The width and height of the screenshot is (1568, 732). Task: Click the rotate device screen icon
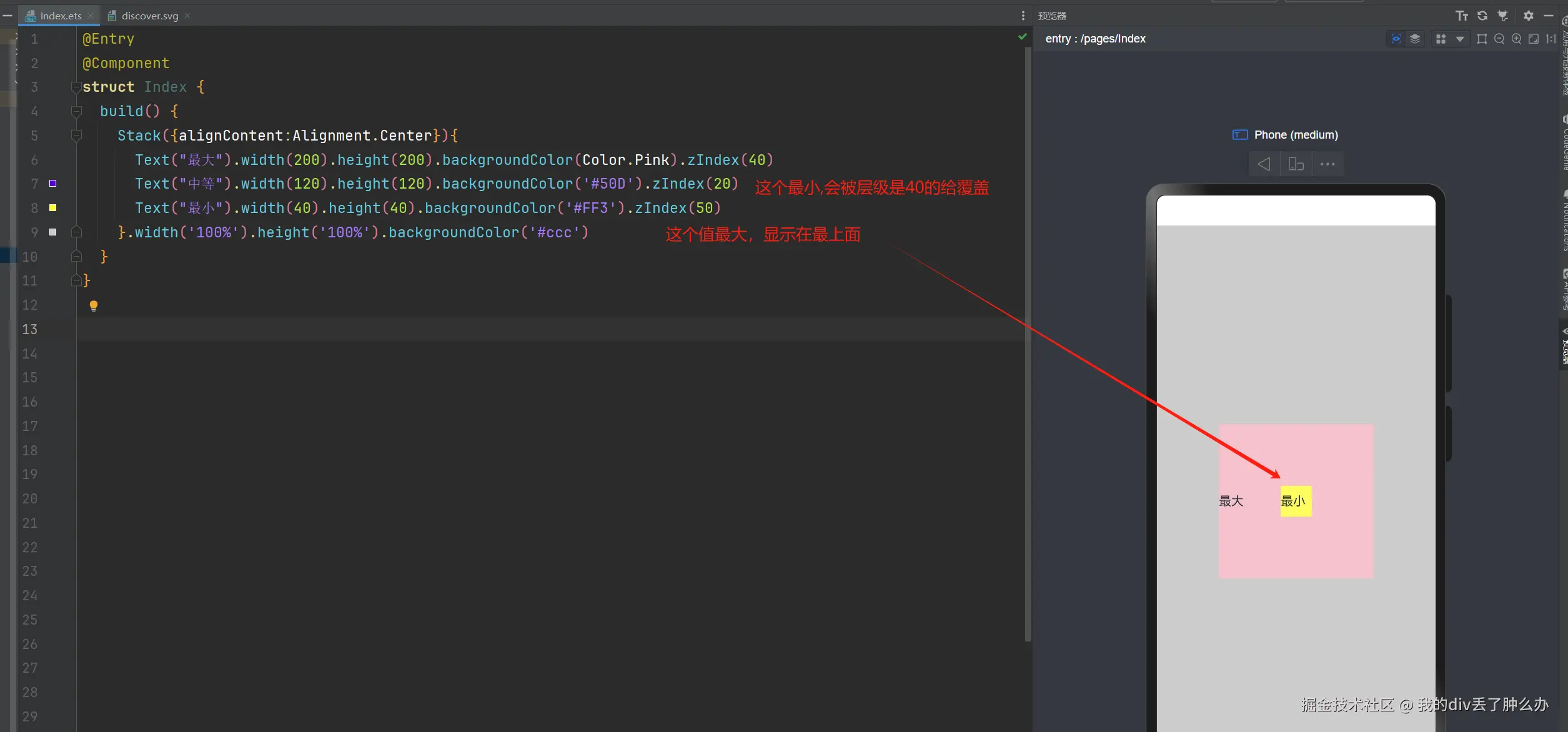[1296, 164]
